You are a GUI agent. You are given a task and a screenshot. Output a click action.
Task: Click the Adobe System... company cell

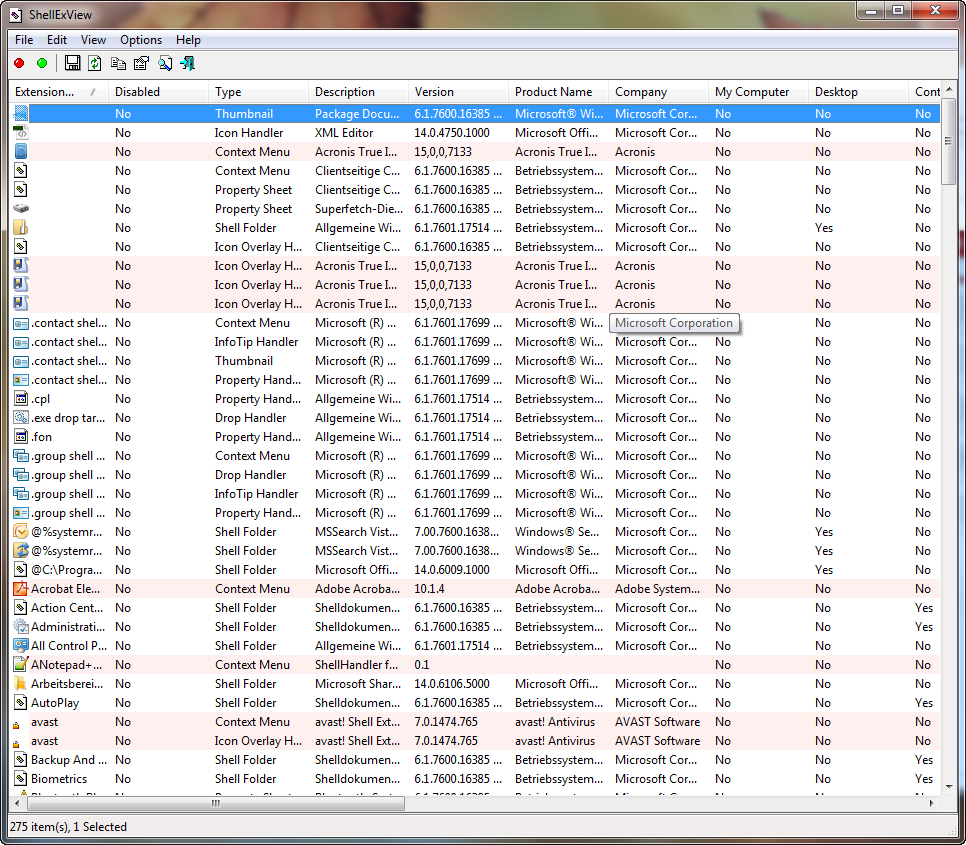[657, 589]
